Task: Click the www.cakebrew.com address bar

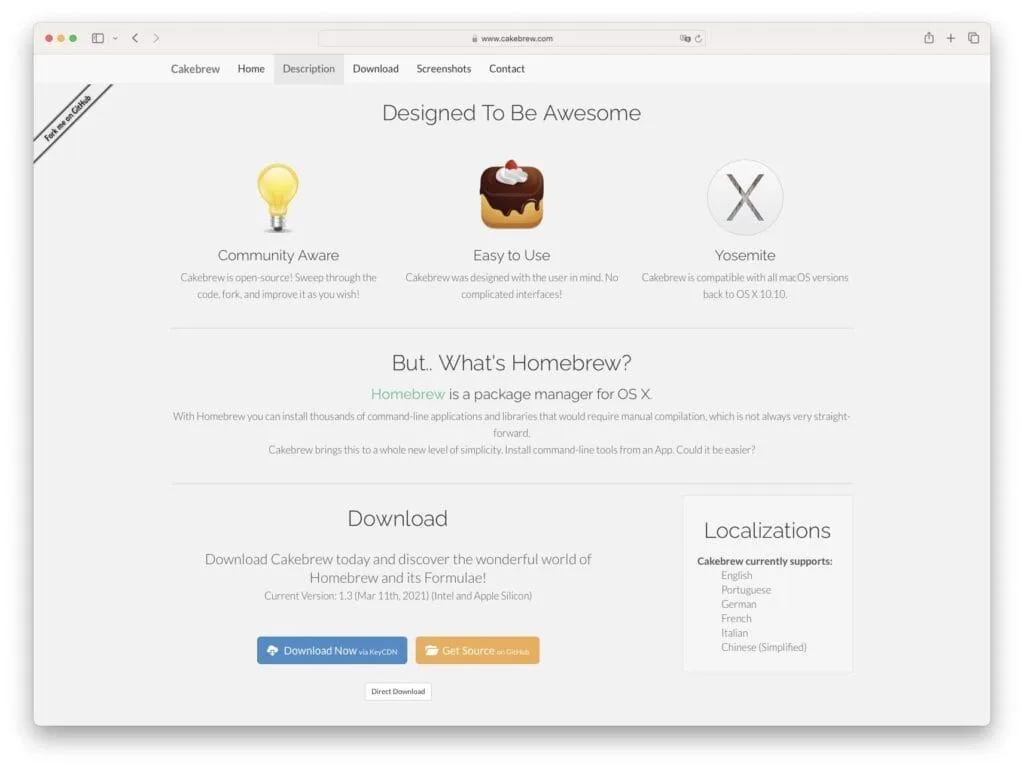Action: [x=511, y=39]
